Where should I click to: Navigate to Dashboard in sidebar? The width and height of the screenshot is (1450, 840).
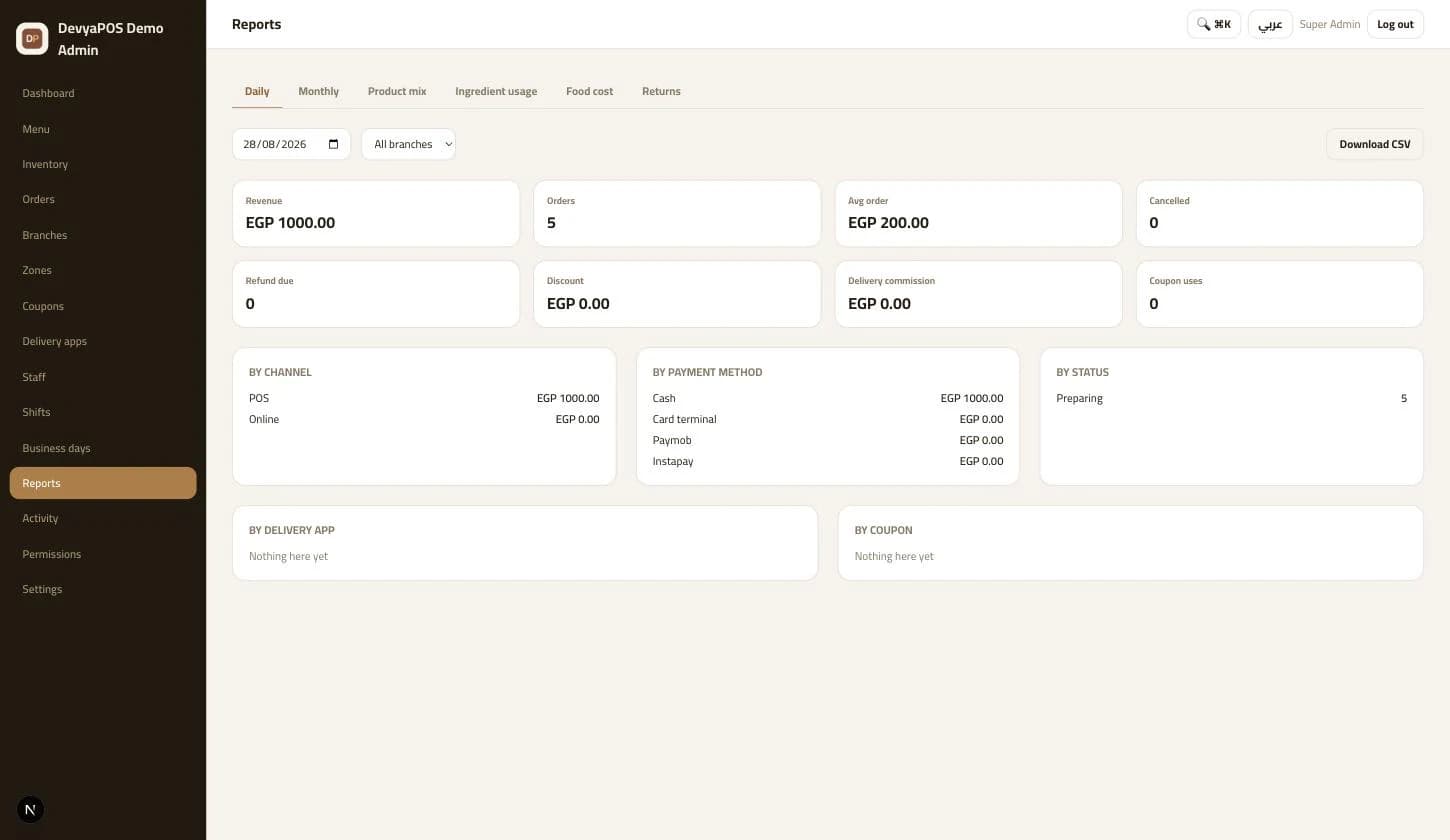pos(103,93)
